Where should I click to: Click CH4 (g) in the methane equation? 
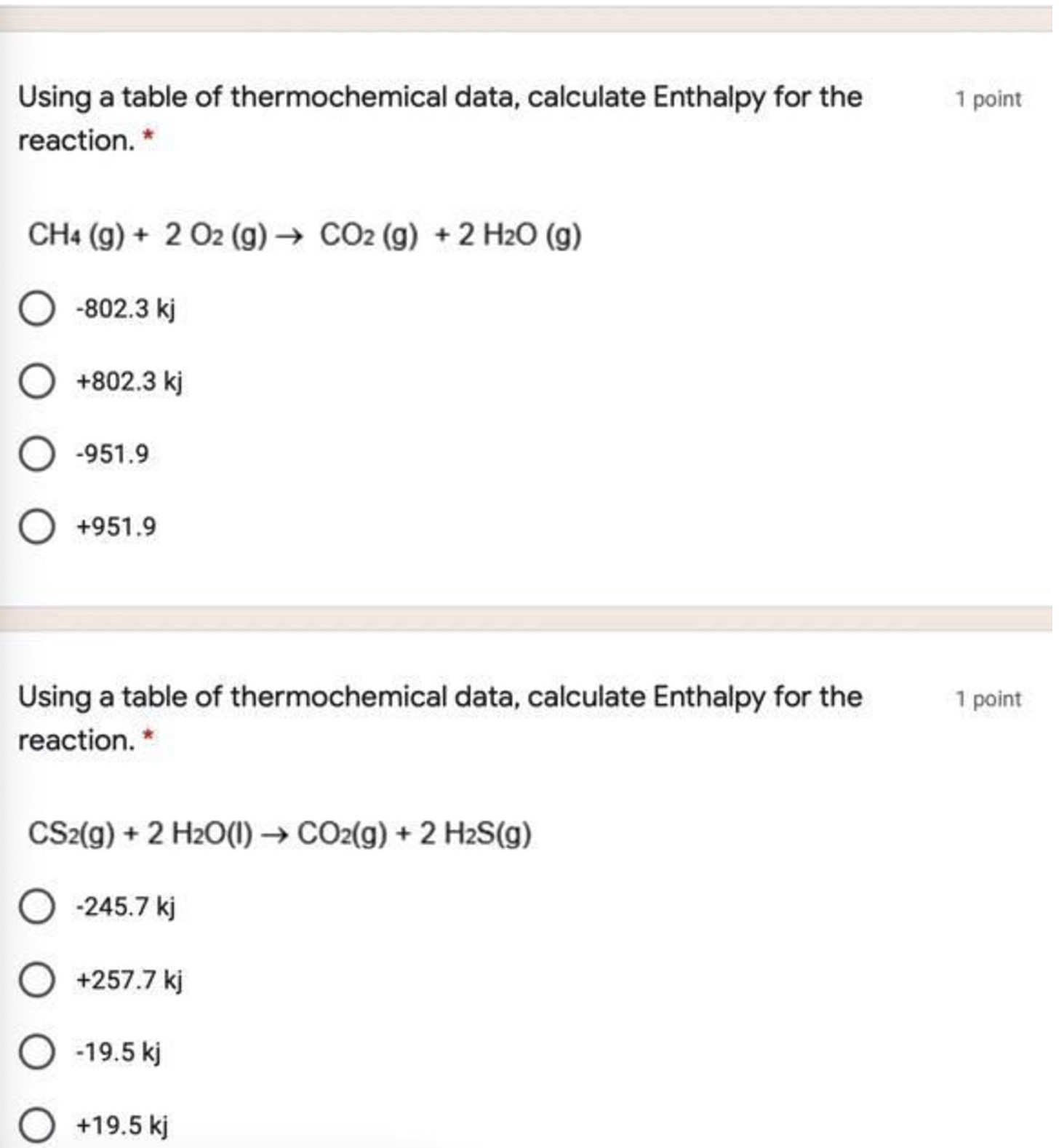pyautogui.click(x=76, y=235)
